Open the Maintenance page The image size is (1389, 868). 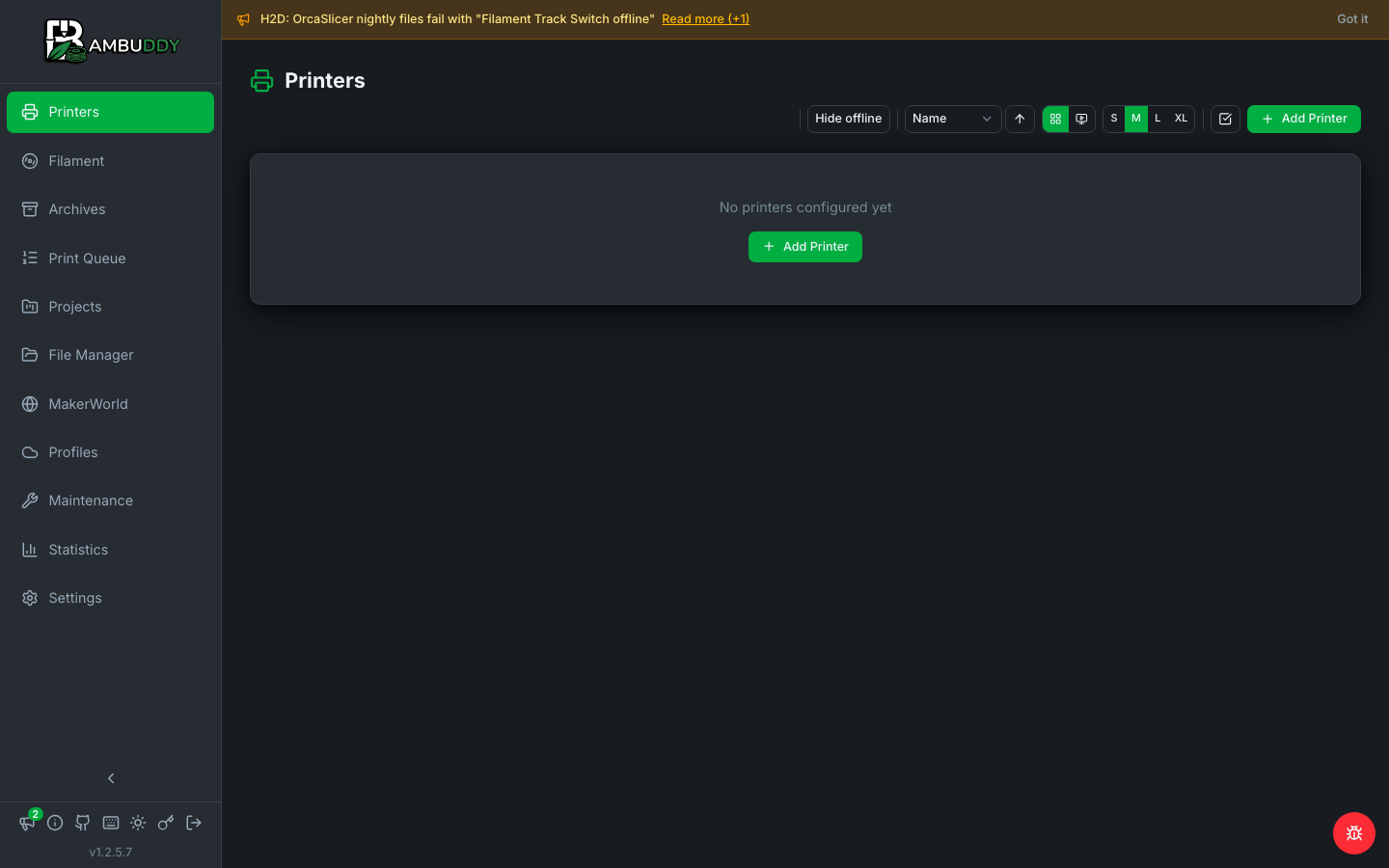110,501
